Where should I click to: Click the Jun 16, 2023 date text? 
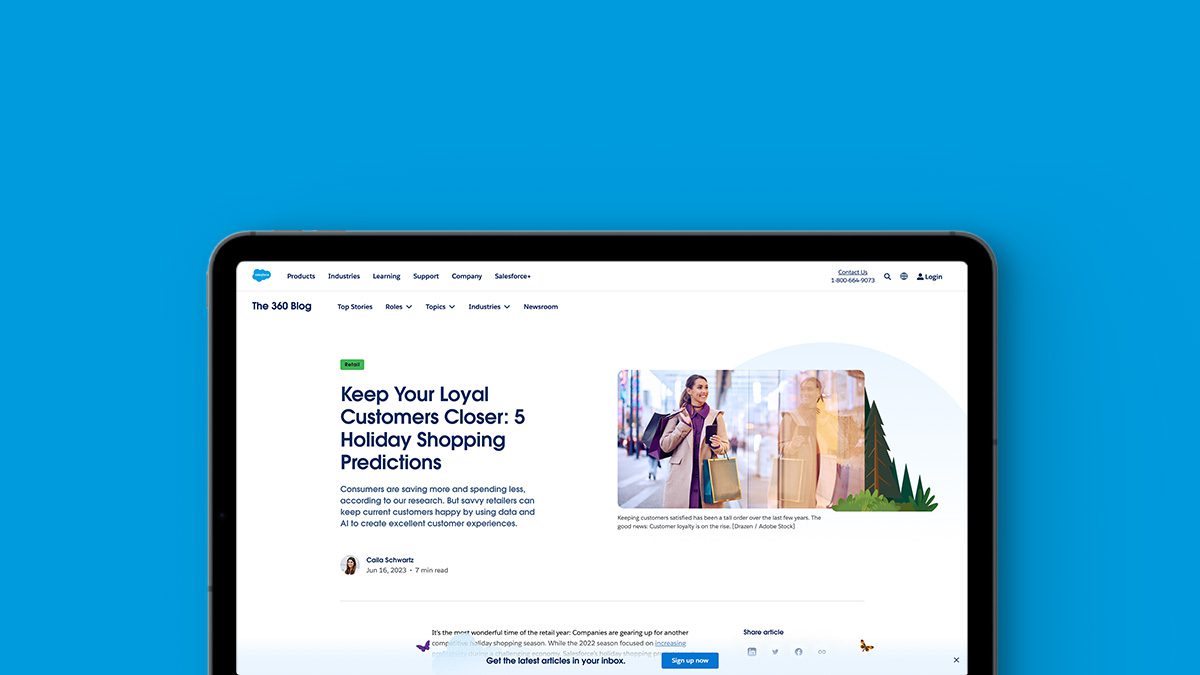click(x=386, y=570)
